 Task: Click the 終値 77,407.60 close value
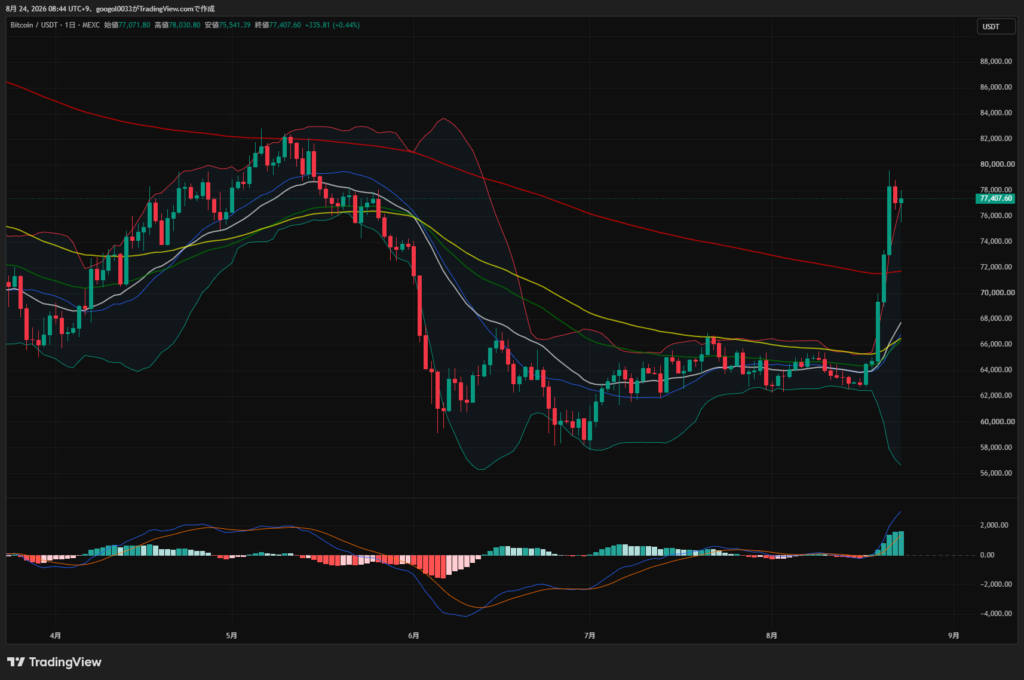click(278, 25)
